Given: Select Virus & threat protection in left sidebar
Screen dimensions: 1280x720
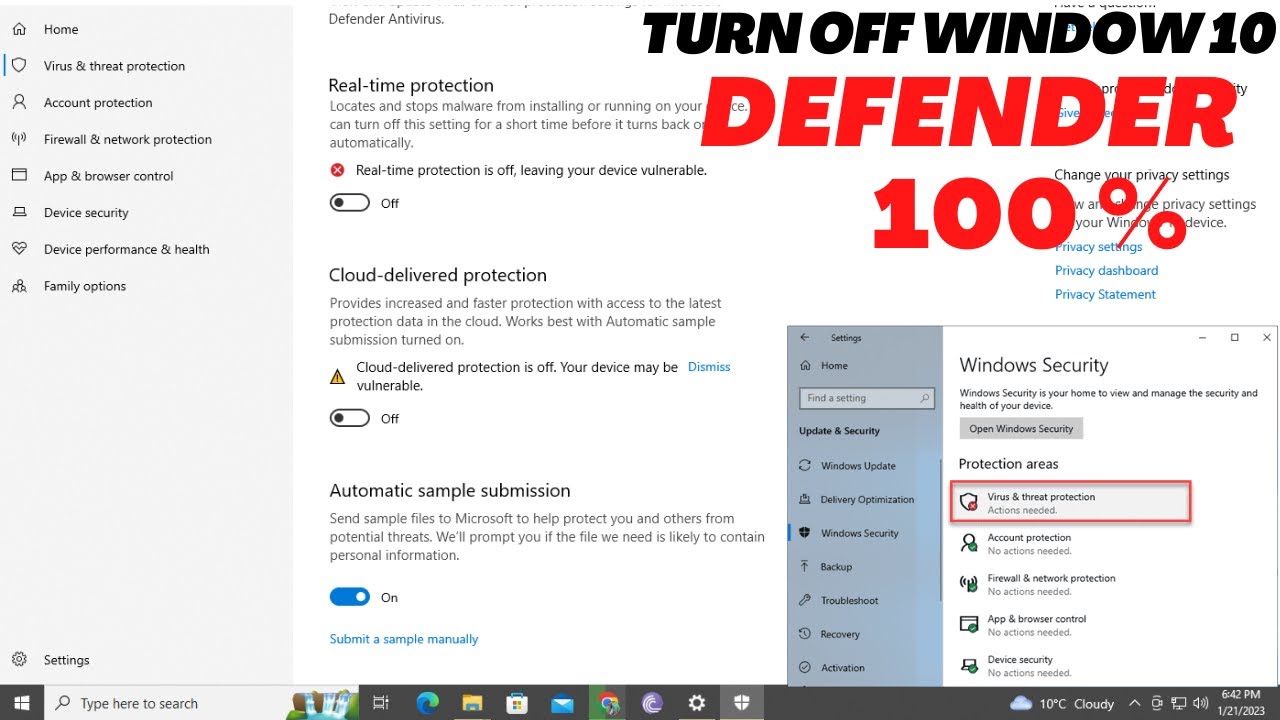Looking at the screenshot, I should coord(98,66).
